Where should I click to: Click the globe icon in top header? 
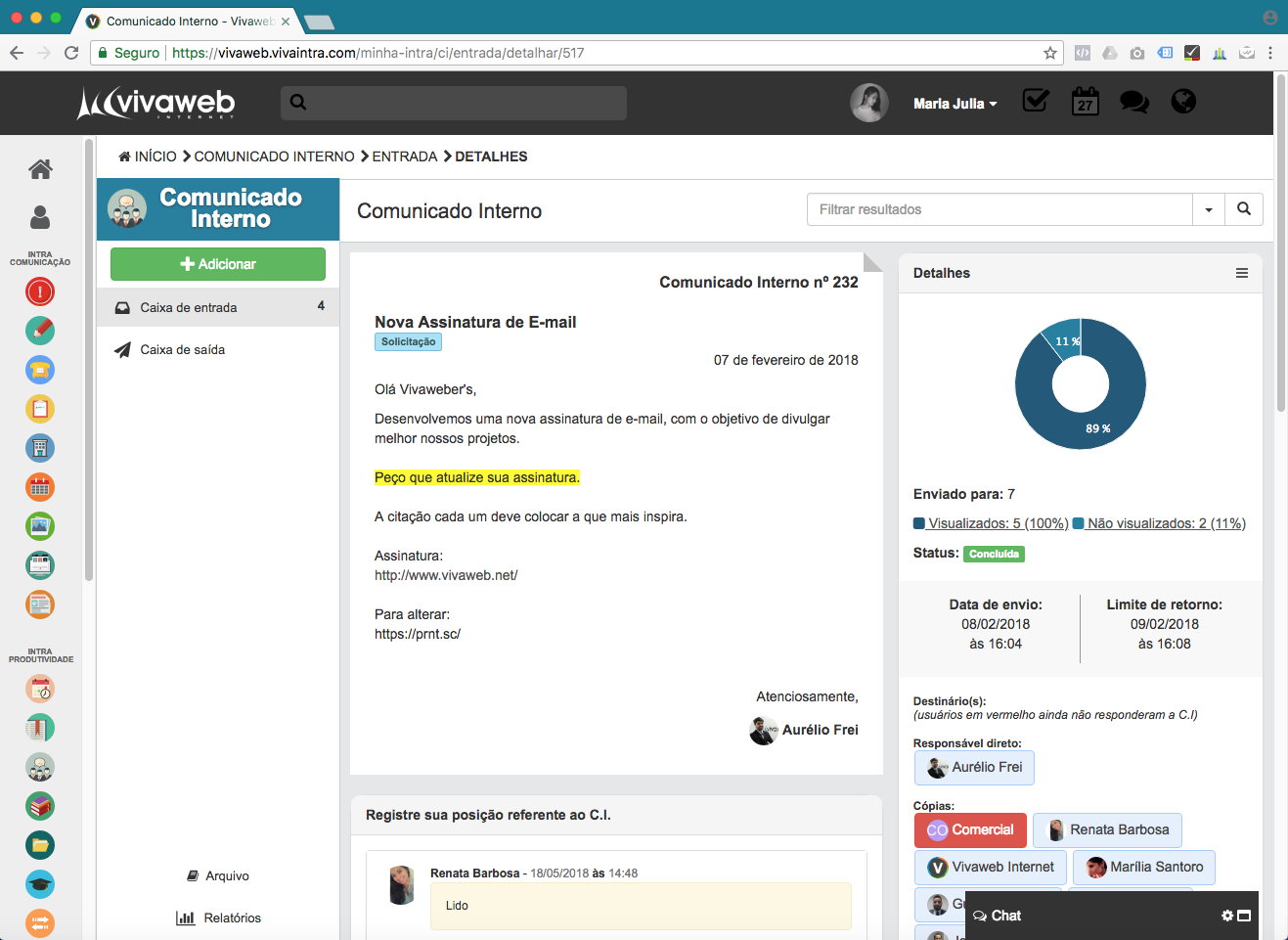(x=1183, y=102)
